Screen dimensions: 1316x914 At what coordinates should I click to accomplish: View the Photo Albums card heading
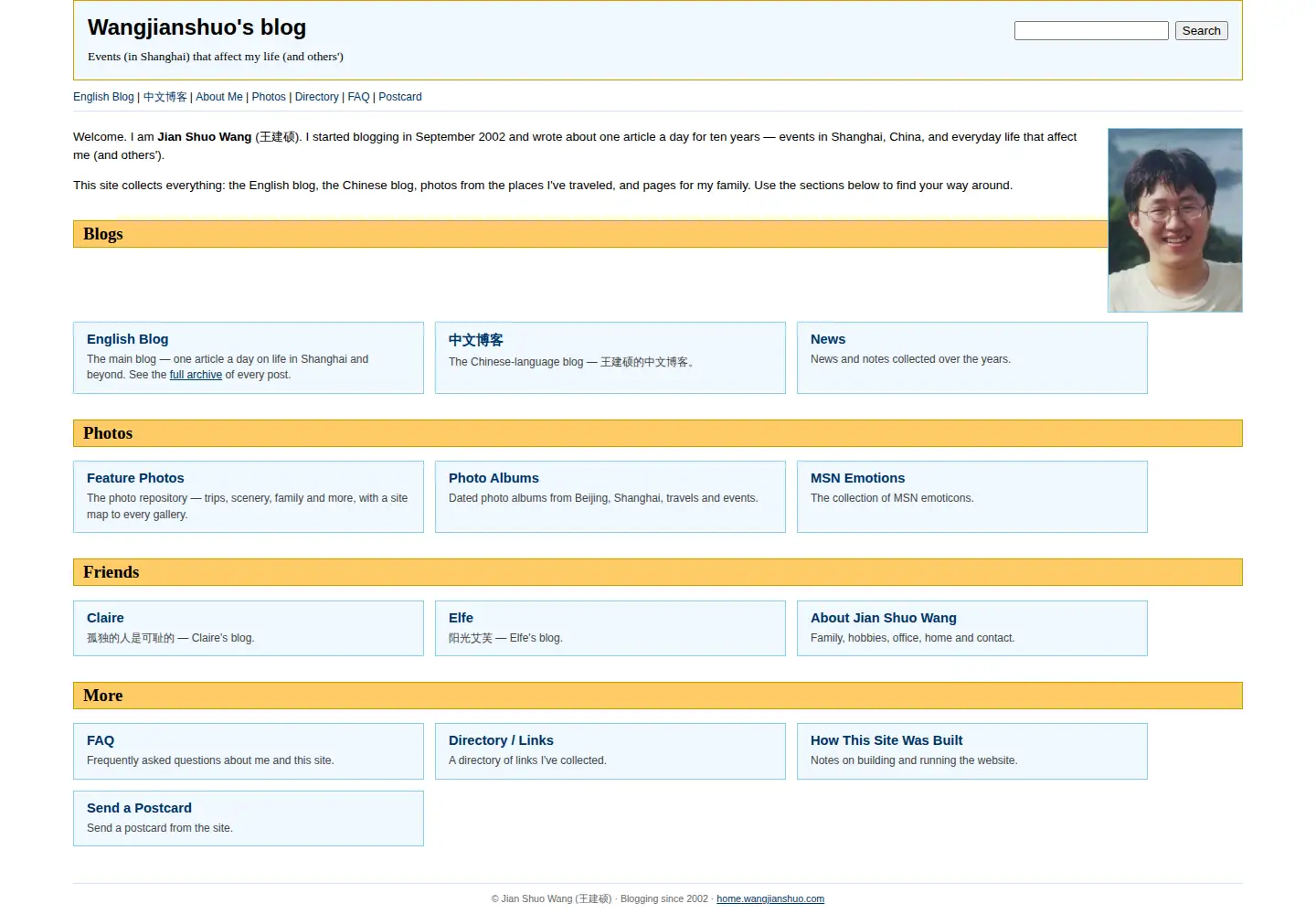(493, 478)
